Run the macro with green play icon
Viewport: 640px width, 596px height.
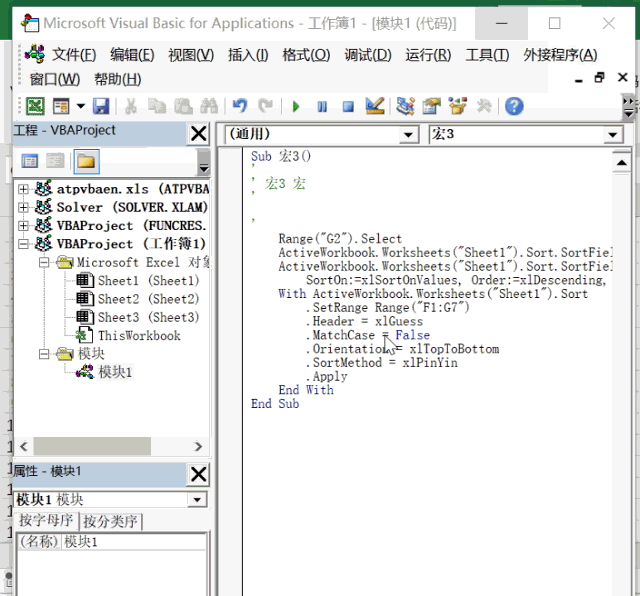[296, 107]
